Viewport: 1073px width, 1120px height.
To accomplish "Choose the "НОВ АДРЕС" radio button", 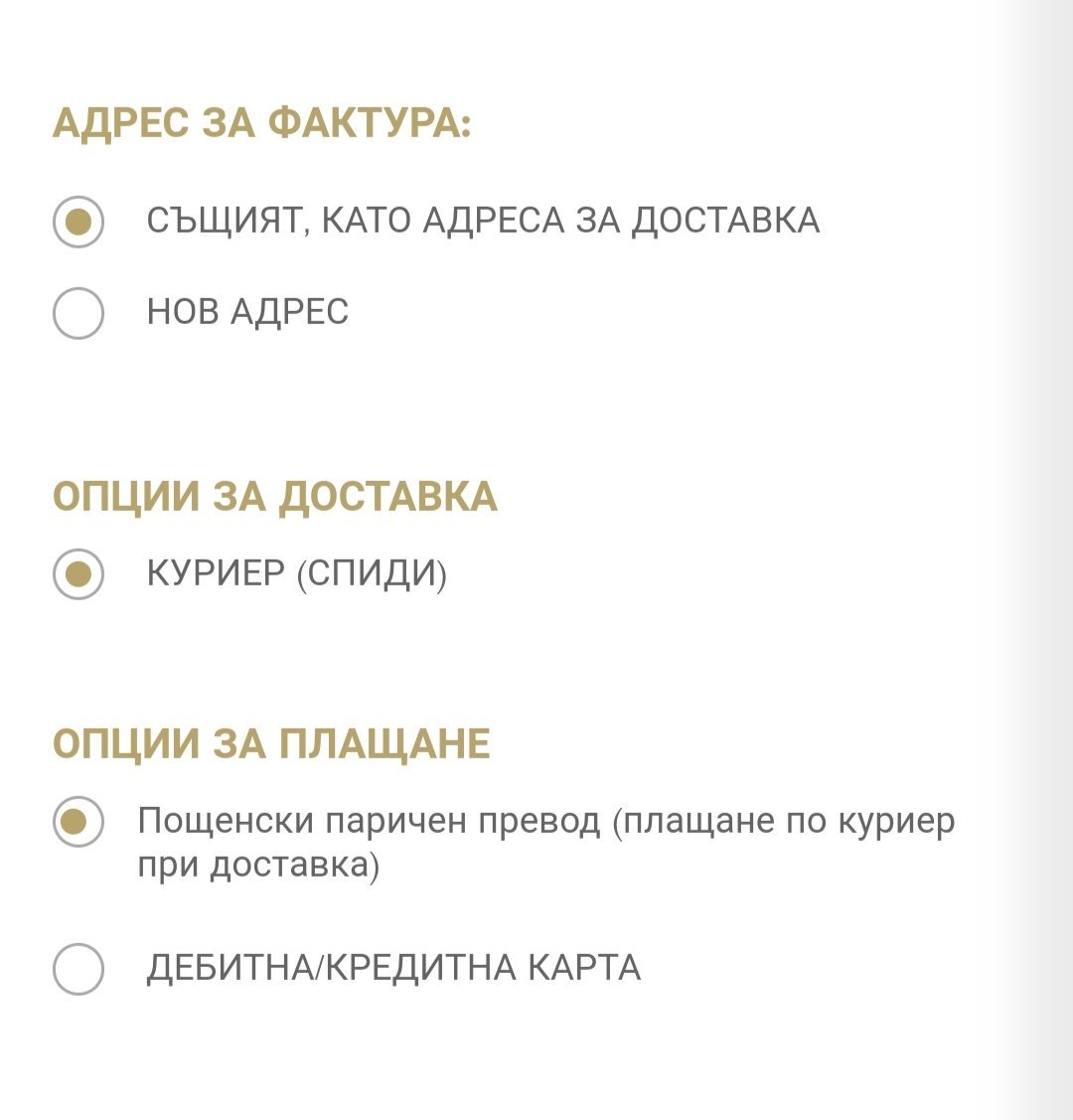I will 78,313.
